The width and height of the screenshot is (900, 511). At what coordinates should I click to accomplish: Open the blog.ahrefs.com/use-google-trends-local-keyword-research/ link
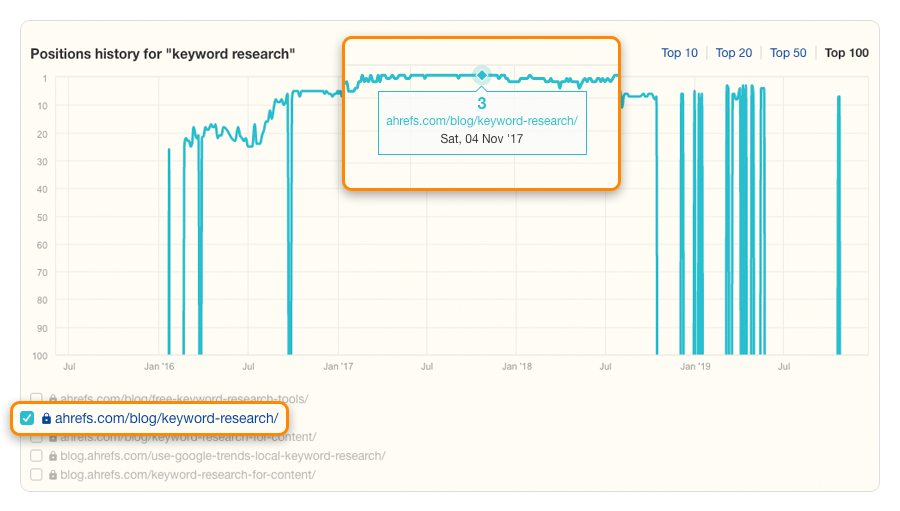[223, 456]
